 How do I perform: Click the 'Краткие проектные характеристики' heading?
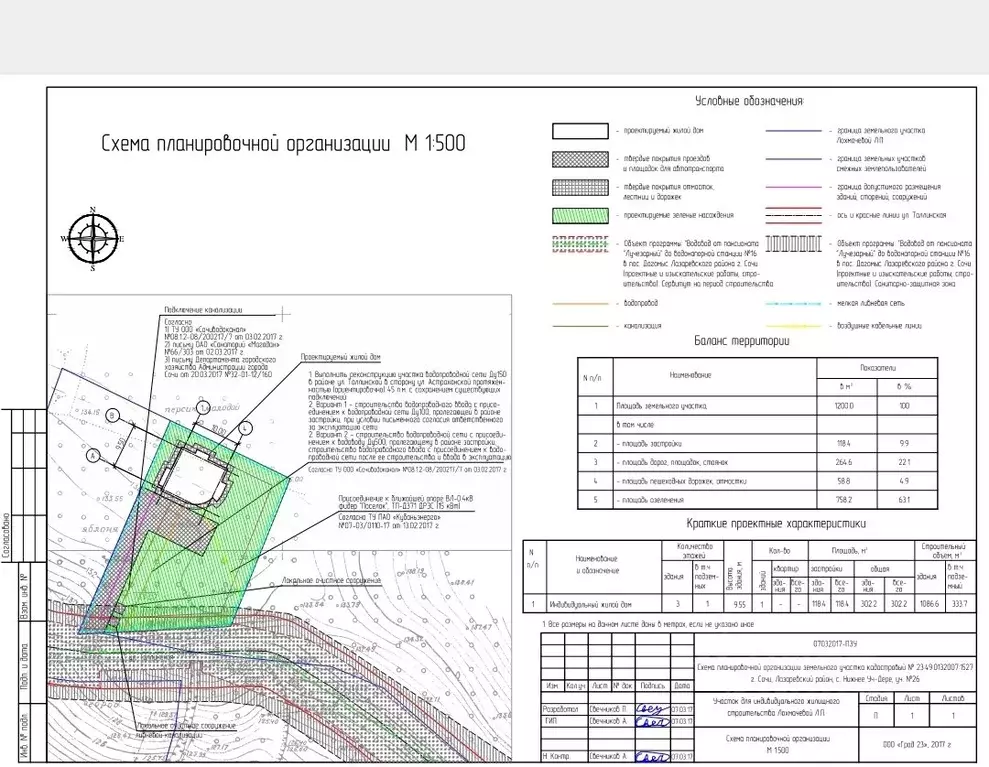(776, 524)
